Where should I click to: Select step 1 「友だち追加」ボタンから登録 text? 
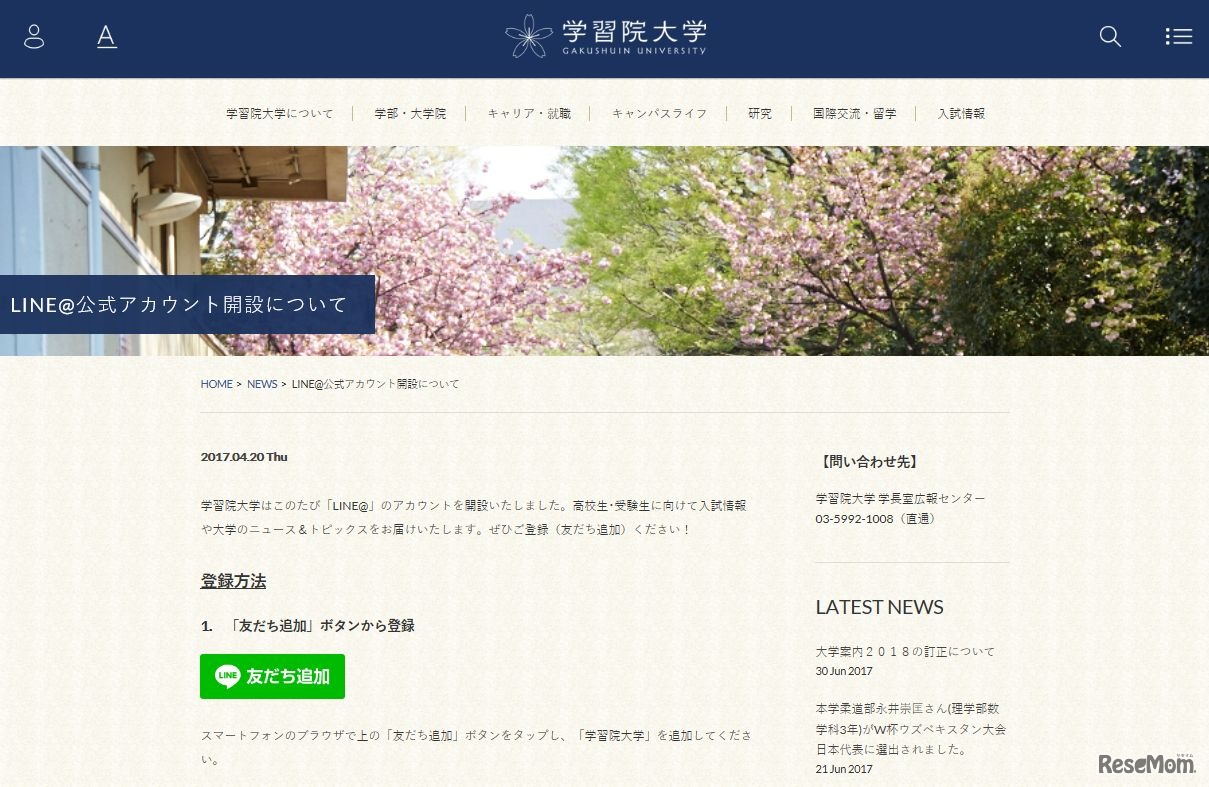[307, 626]
